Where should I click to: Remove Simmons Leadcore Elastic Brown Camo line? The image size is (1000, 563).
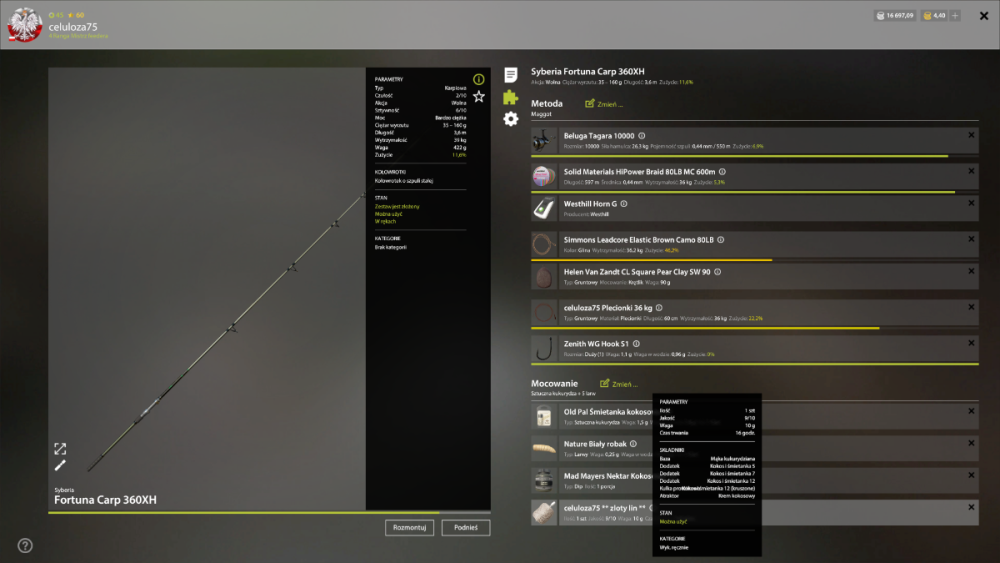[971, 239]
